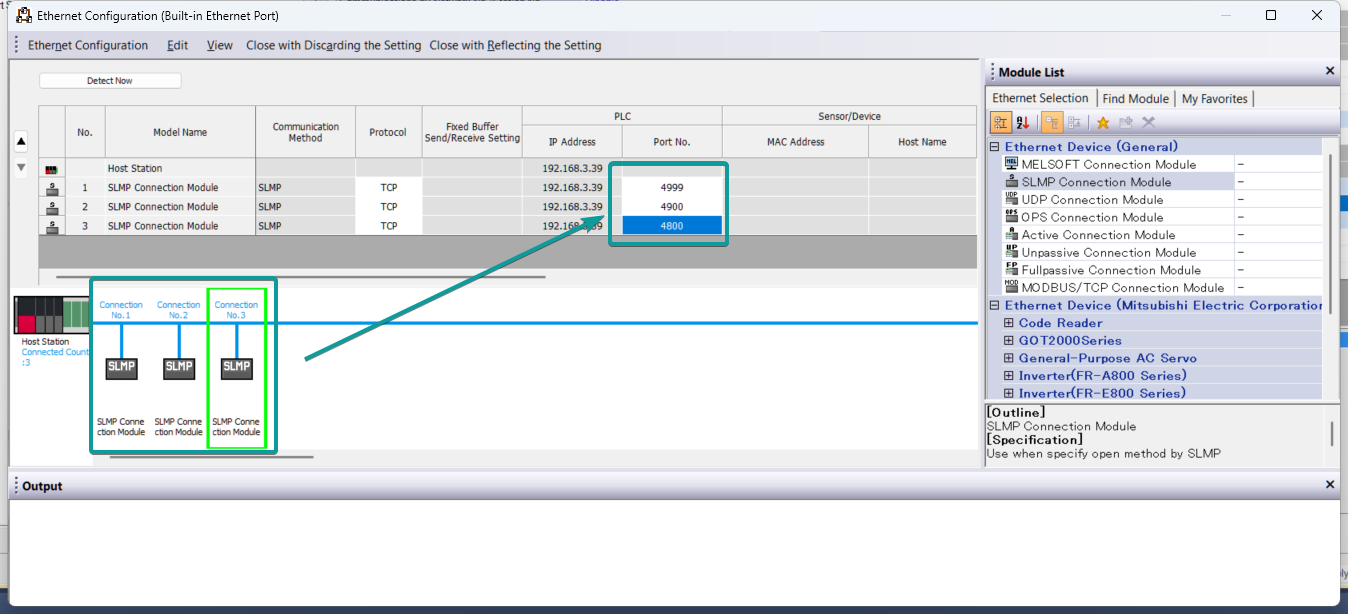Select the port number cell showing 4999
The image size is (1348, 614).
coord(672,187)
